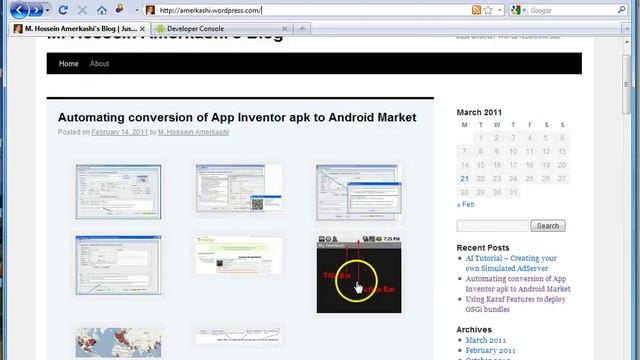640x360 pixels.
Task: Click the blog sidebar search text field
Action: pos(492,226)
